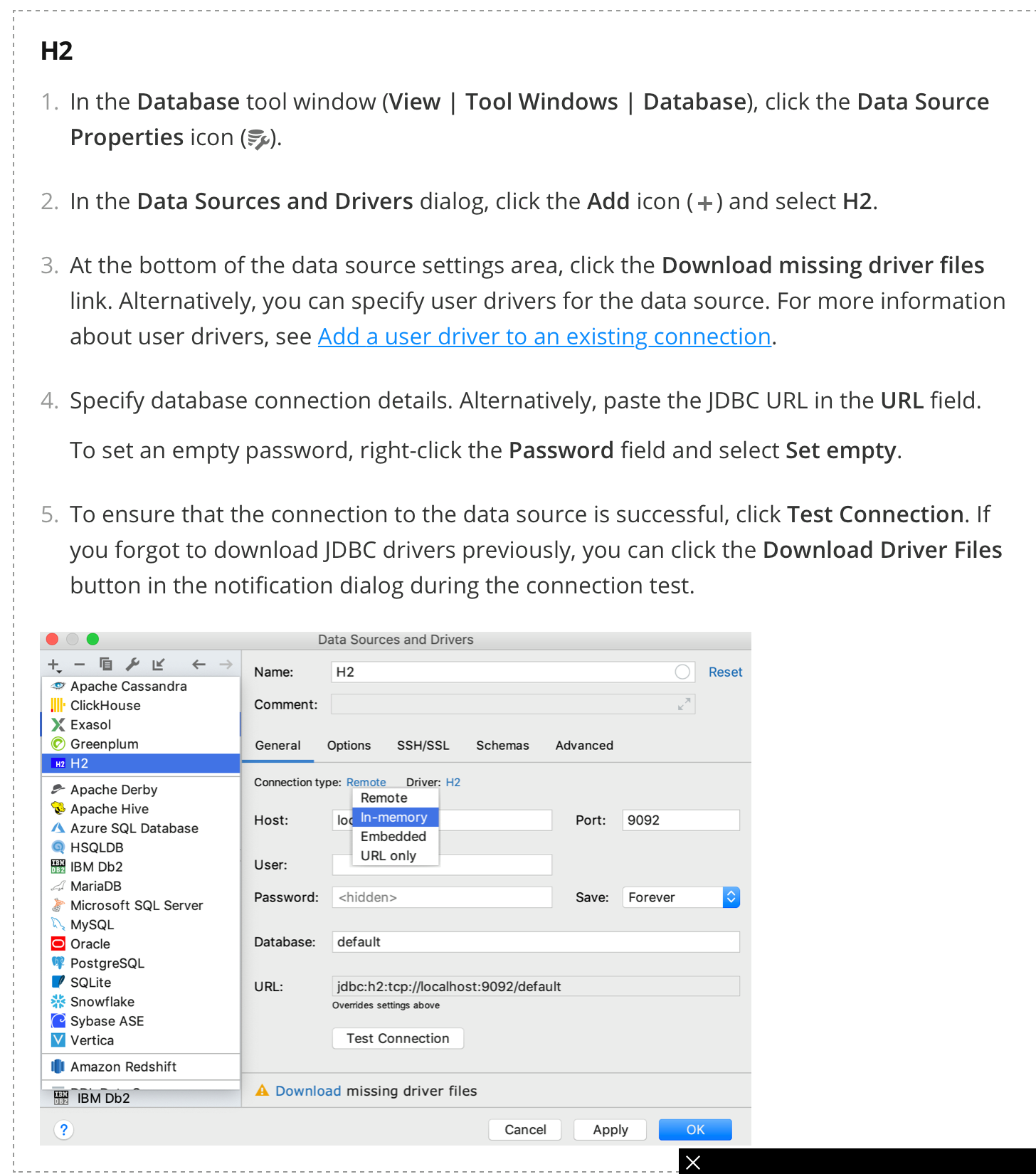Viewport: 1036px width, 1174px height.
Task: Click the Database field containing default
Action: [x=536, y=942]
